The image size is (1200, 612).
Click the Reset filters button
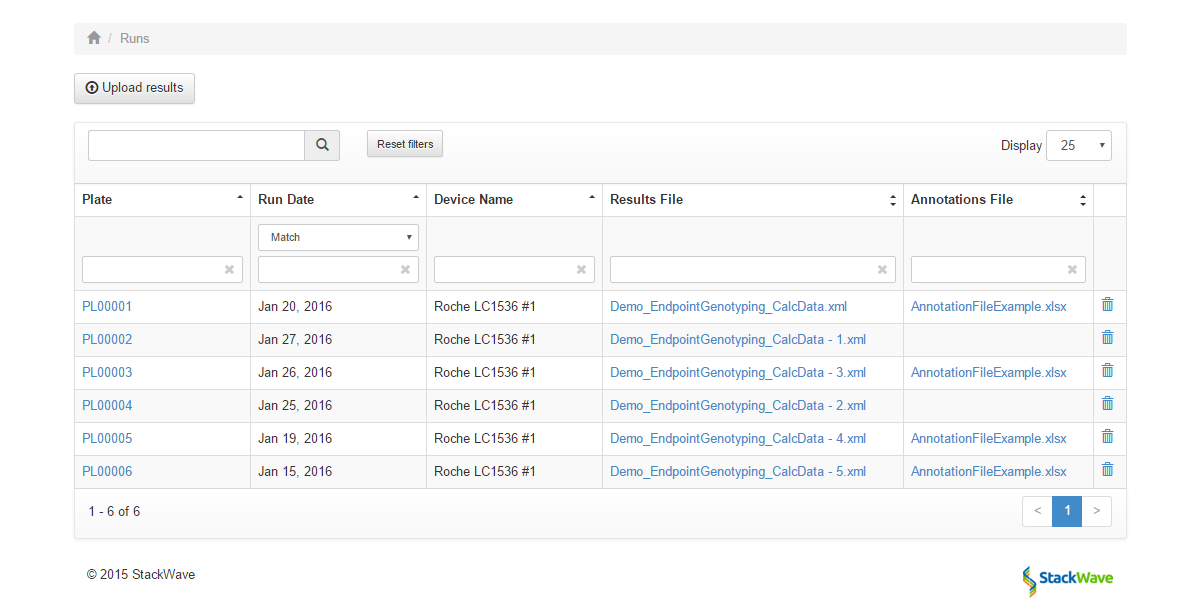click(x=404, y=143)
